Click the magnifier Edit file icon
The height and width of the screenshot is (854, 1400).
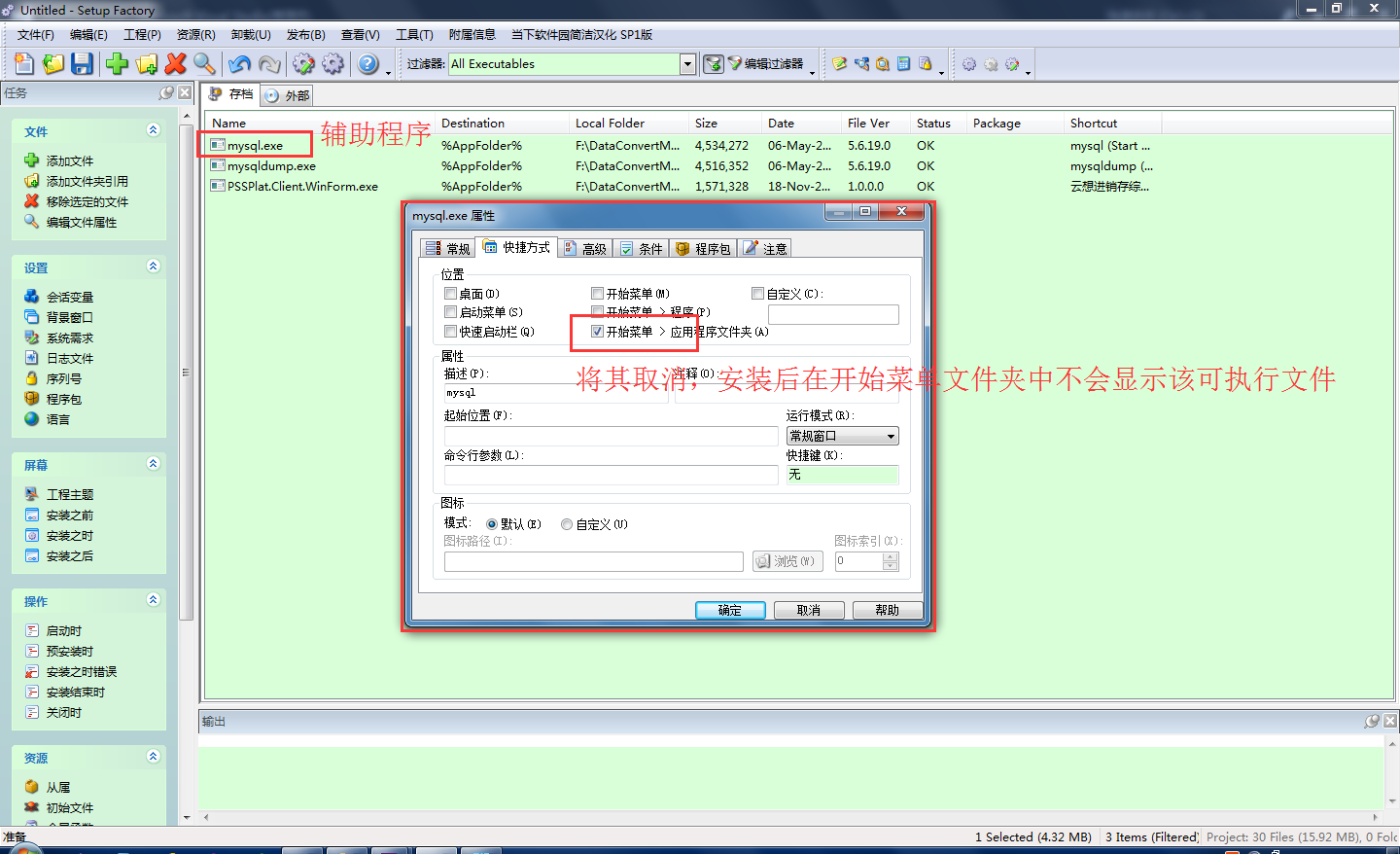(204, 64)
